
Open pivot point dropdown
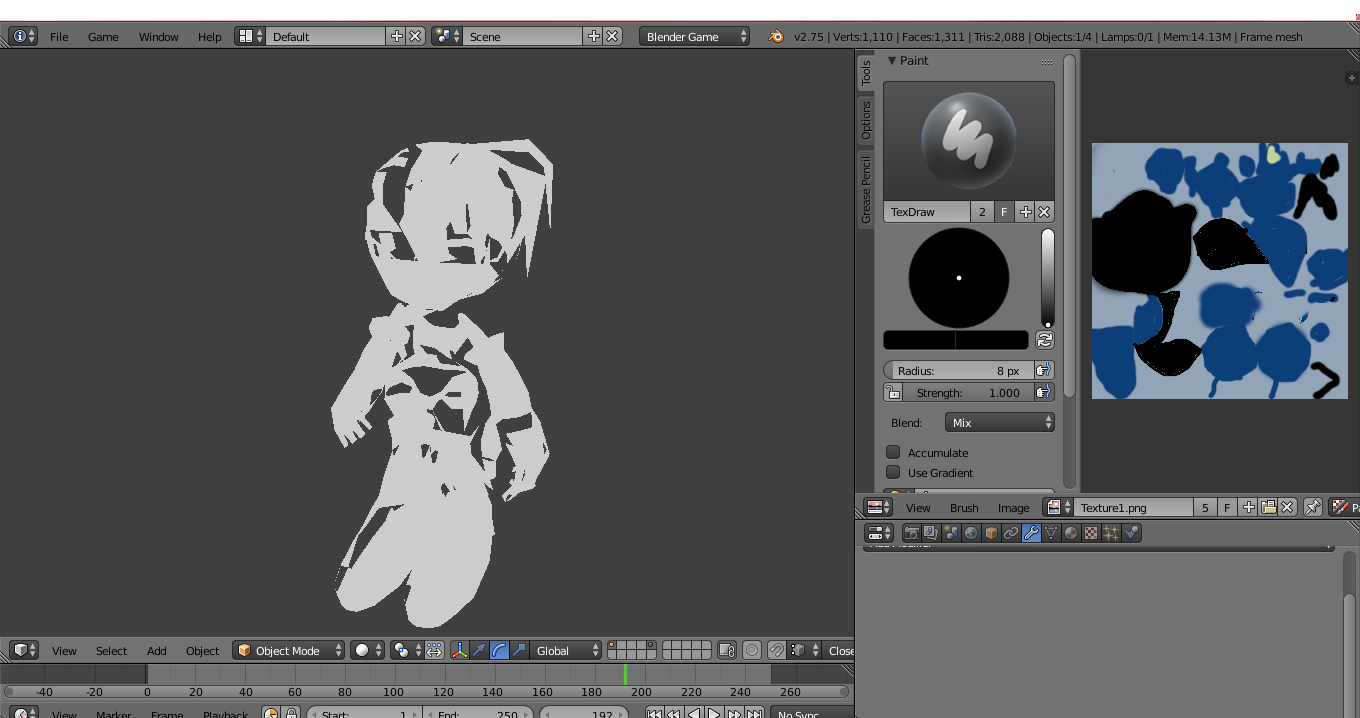(407, 650)
